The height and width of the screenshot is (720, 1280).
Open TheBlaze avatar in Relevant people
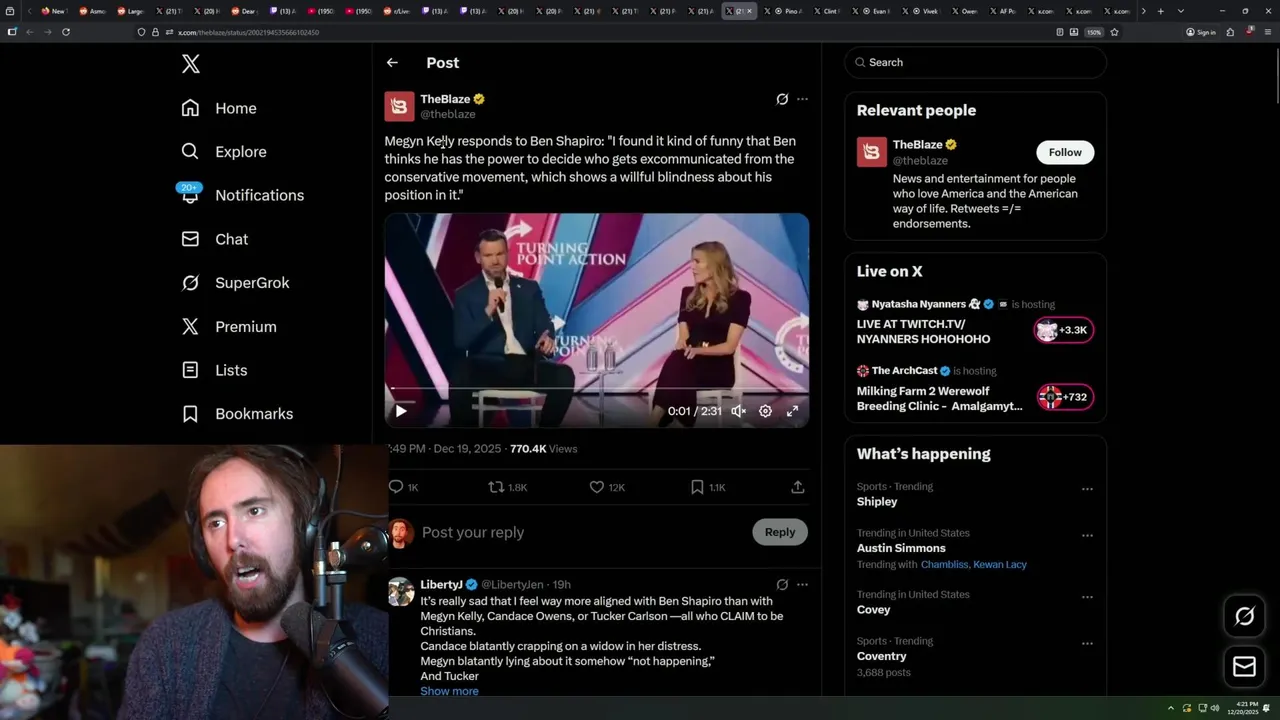pos(872,152)
